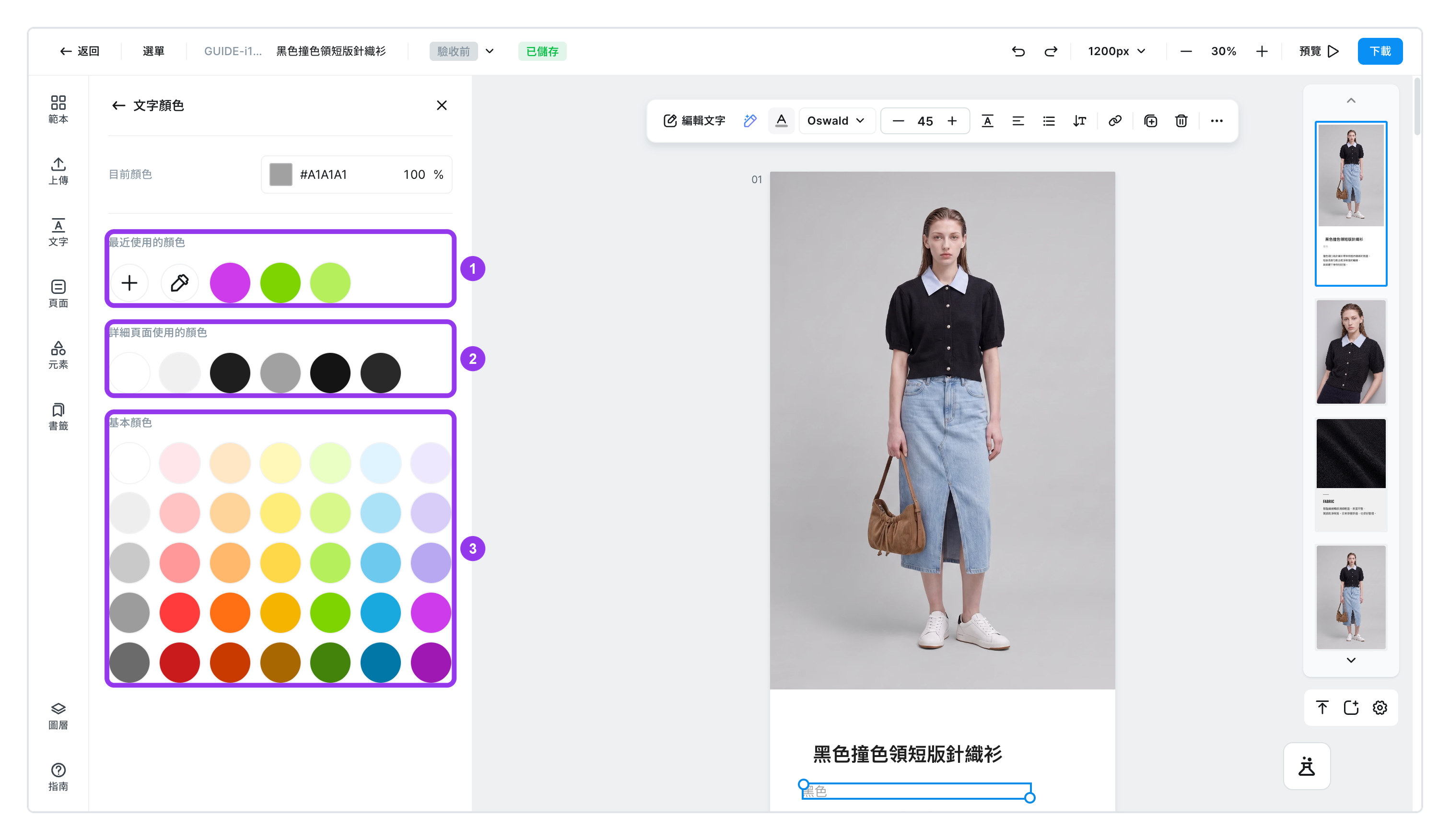The width and height of the screenshot is (1450, 840).
Task: Open the 書籤 bookmarks panel
Action: [58, 417]
